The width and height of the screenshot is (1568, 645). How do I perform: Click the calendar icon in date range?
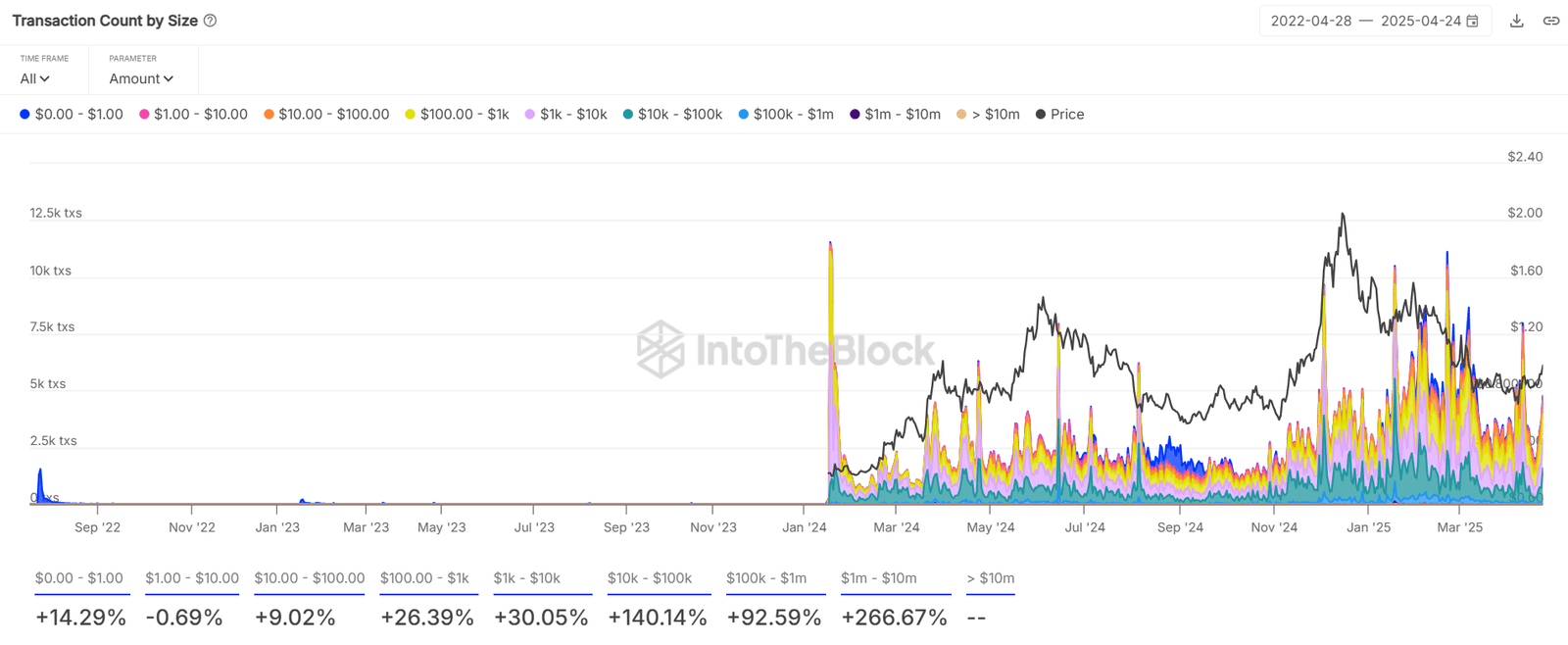(x=1472, y=21)
